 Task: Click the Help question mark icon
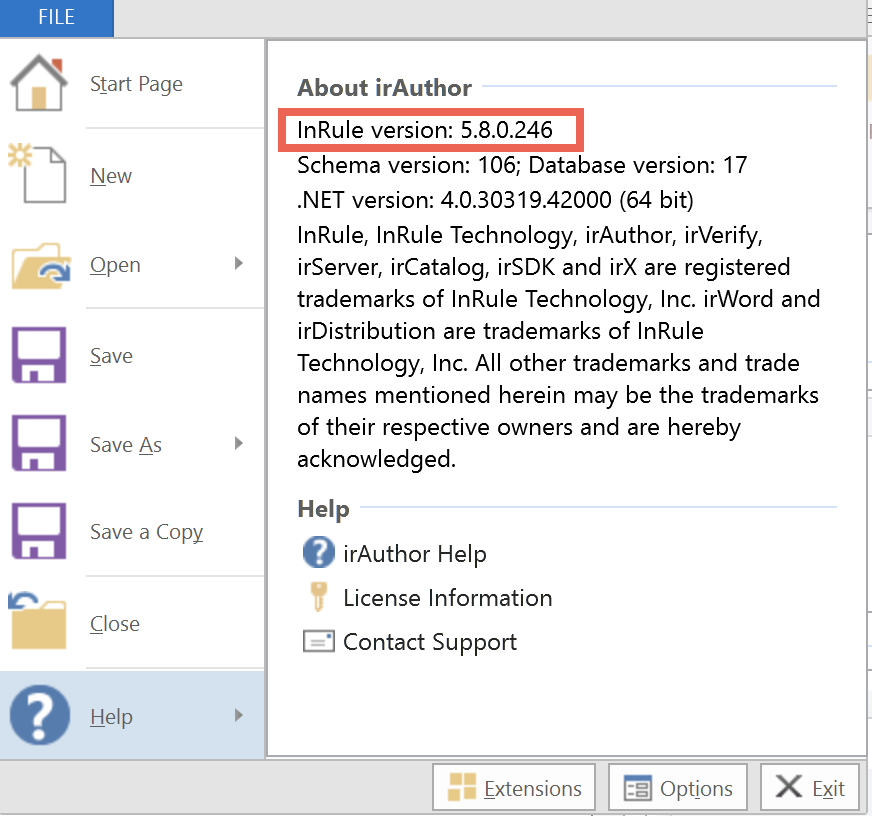point(37,714)
